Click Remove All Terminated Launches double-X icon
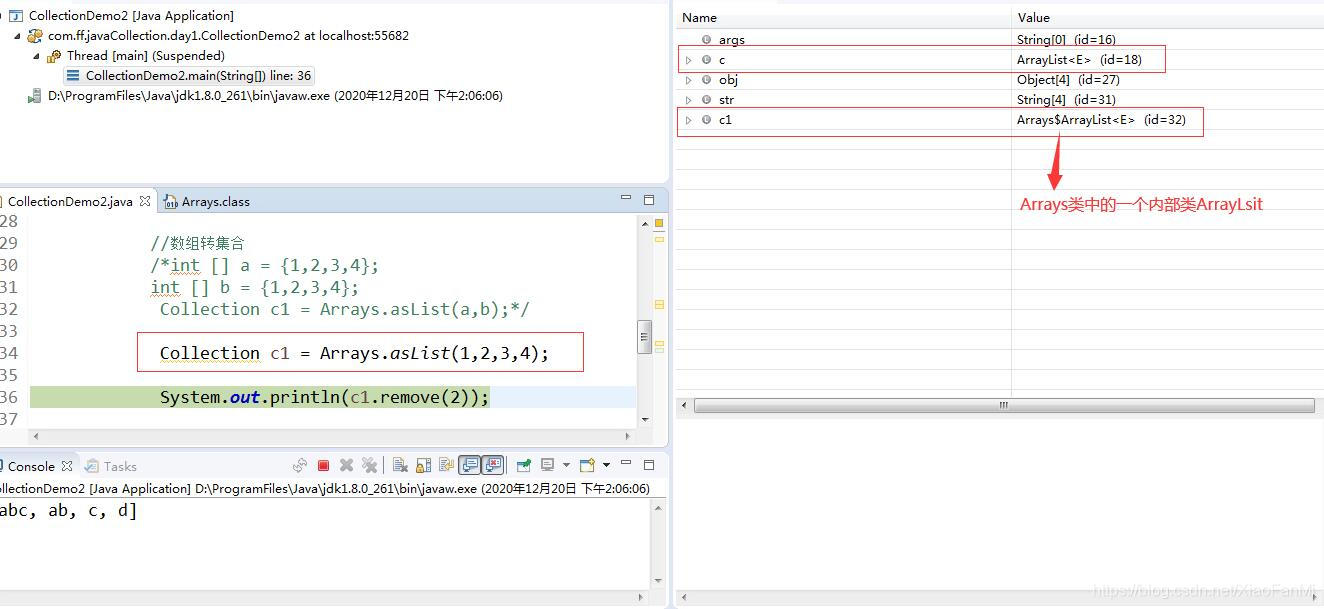Viewport: 1324px width, 609px height. tap(369, 465)
